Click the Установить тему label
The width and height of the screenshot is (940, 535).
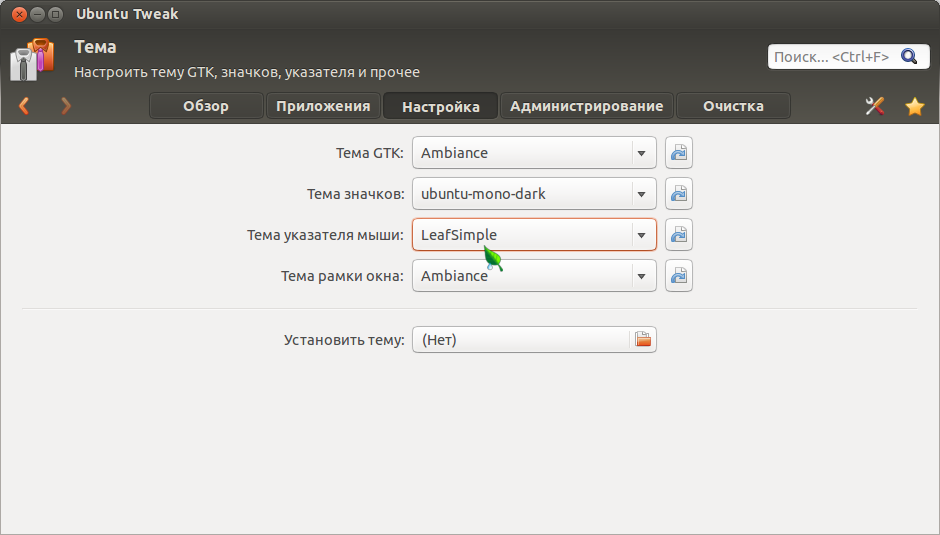pos(344,340)
